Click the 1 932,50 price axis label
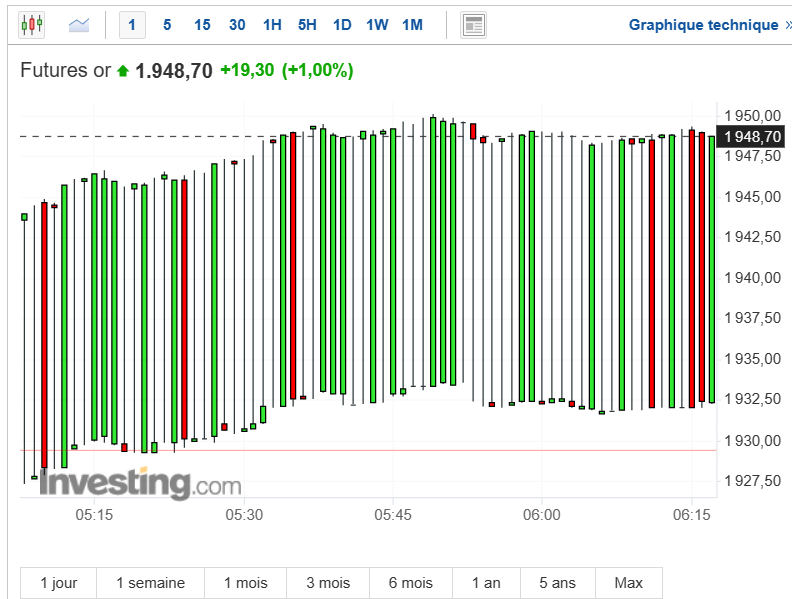792x599 pixels. (753, 398)
